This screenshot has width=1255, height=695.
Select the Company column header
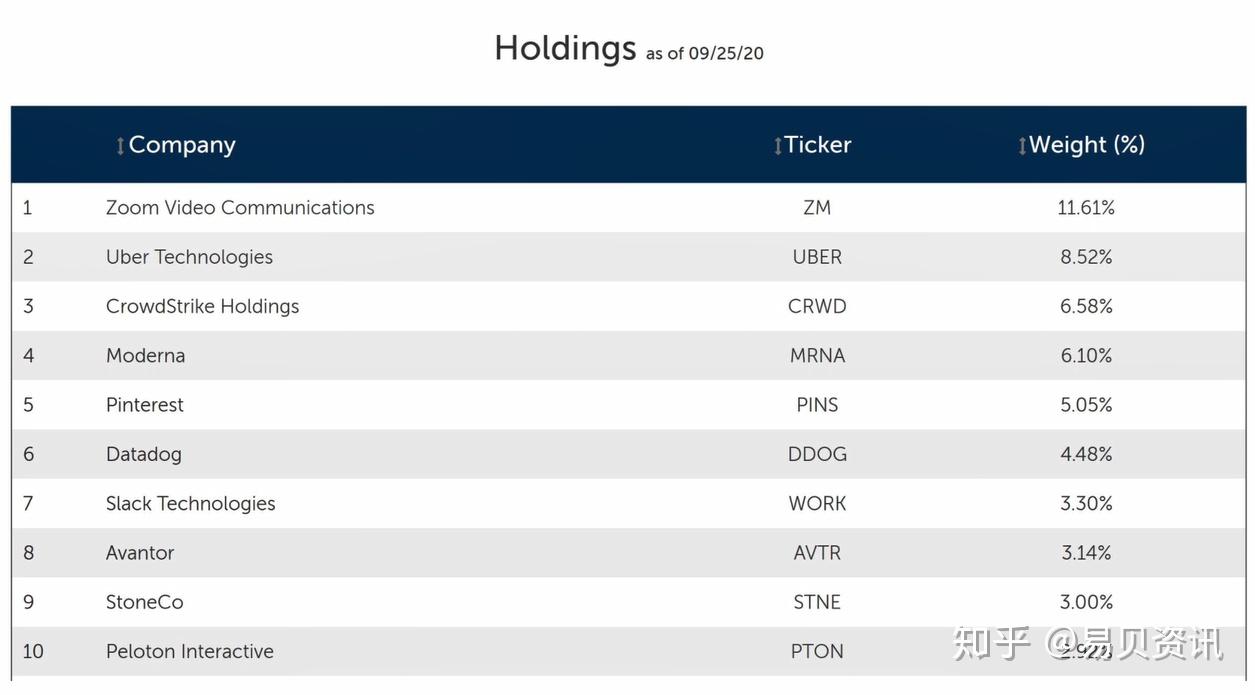point(181,145)
